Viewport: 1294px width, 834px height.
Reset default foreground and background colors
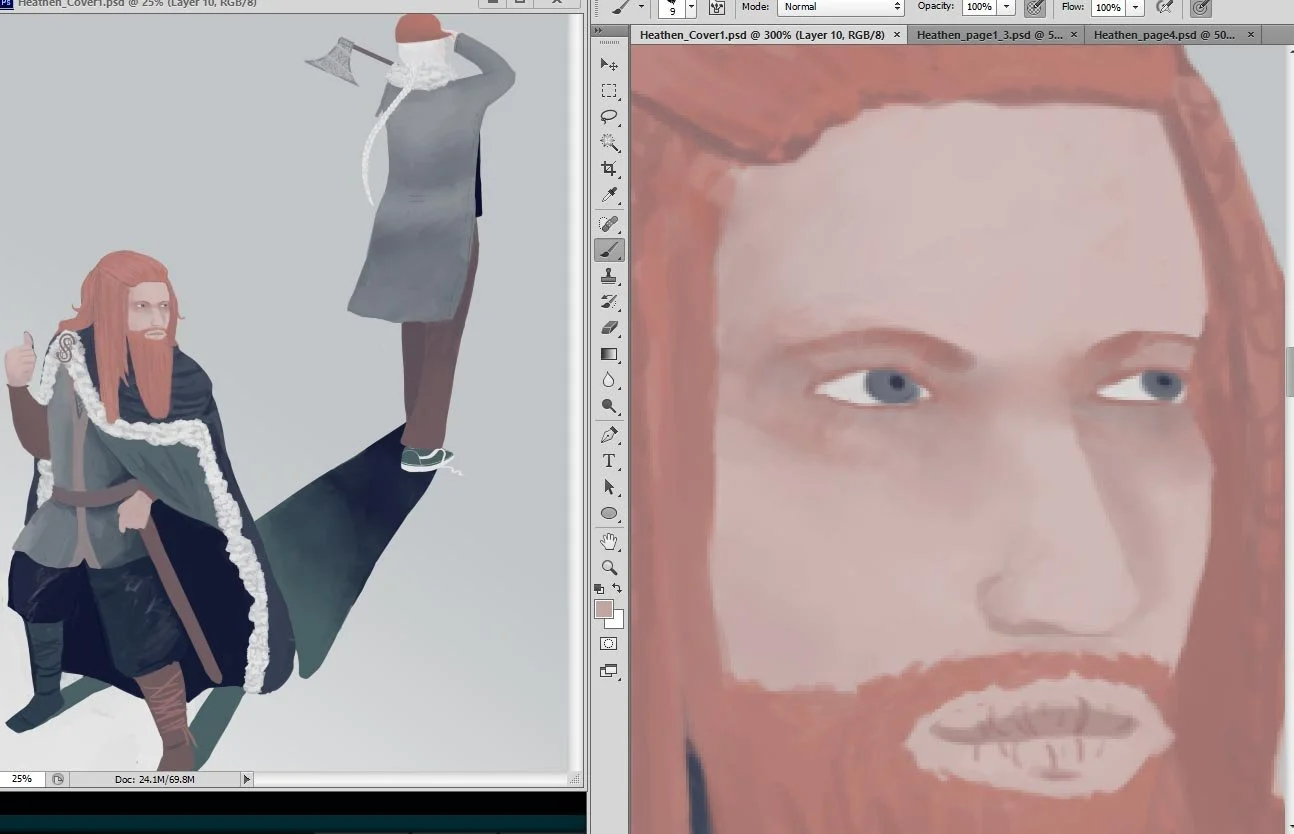(599, 588)
